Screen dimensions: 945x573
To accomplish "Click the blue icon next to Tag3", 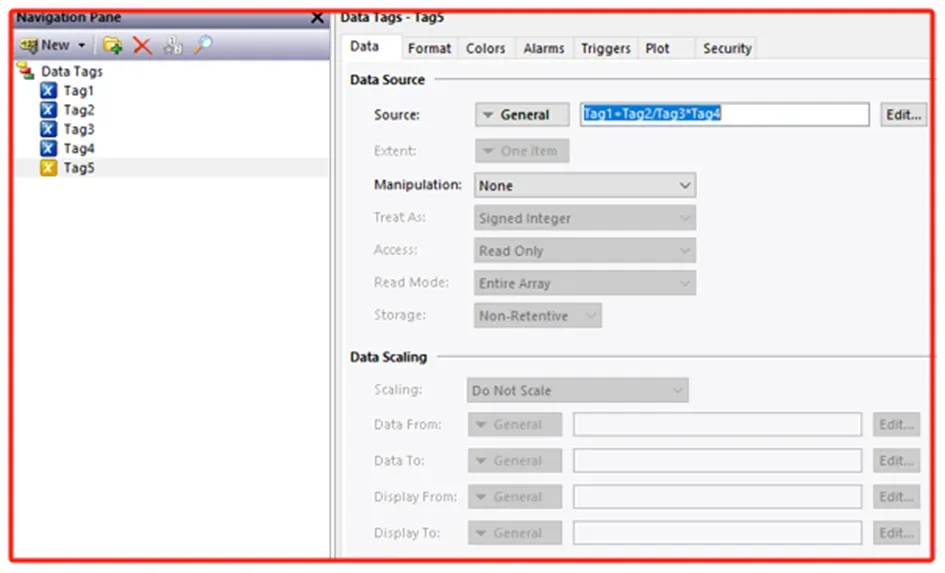I will click(x=48, y=129).
